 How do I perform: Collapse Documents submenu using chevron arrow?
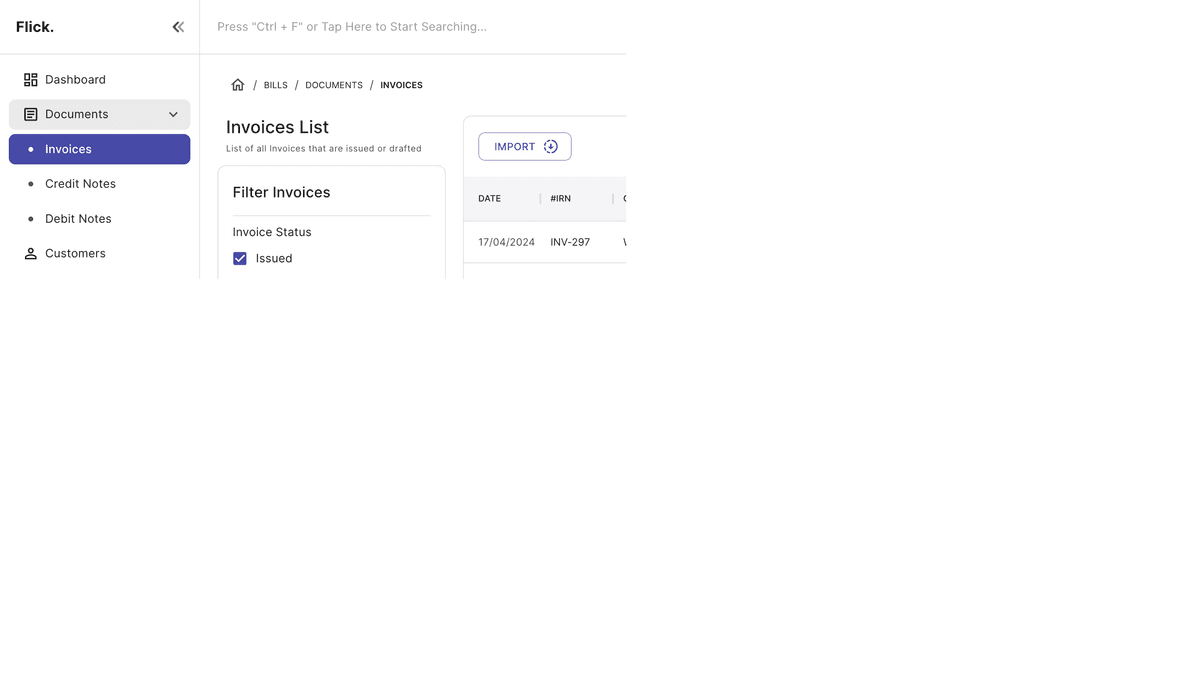tap(173, 115)
